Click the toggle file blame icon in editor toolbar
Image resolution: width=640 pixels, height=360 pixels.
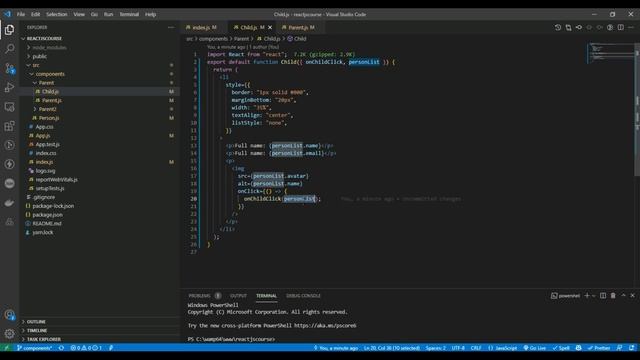click(x=610, y=27)
